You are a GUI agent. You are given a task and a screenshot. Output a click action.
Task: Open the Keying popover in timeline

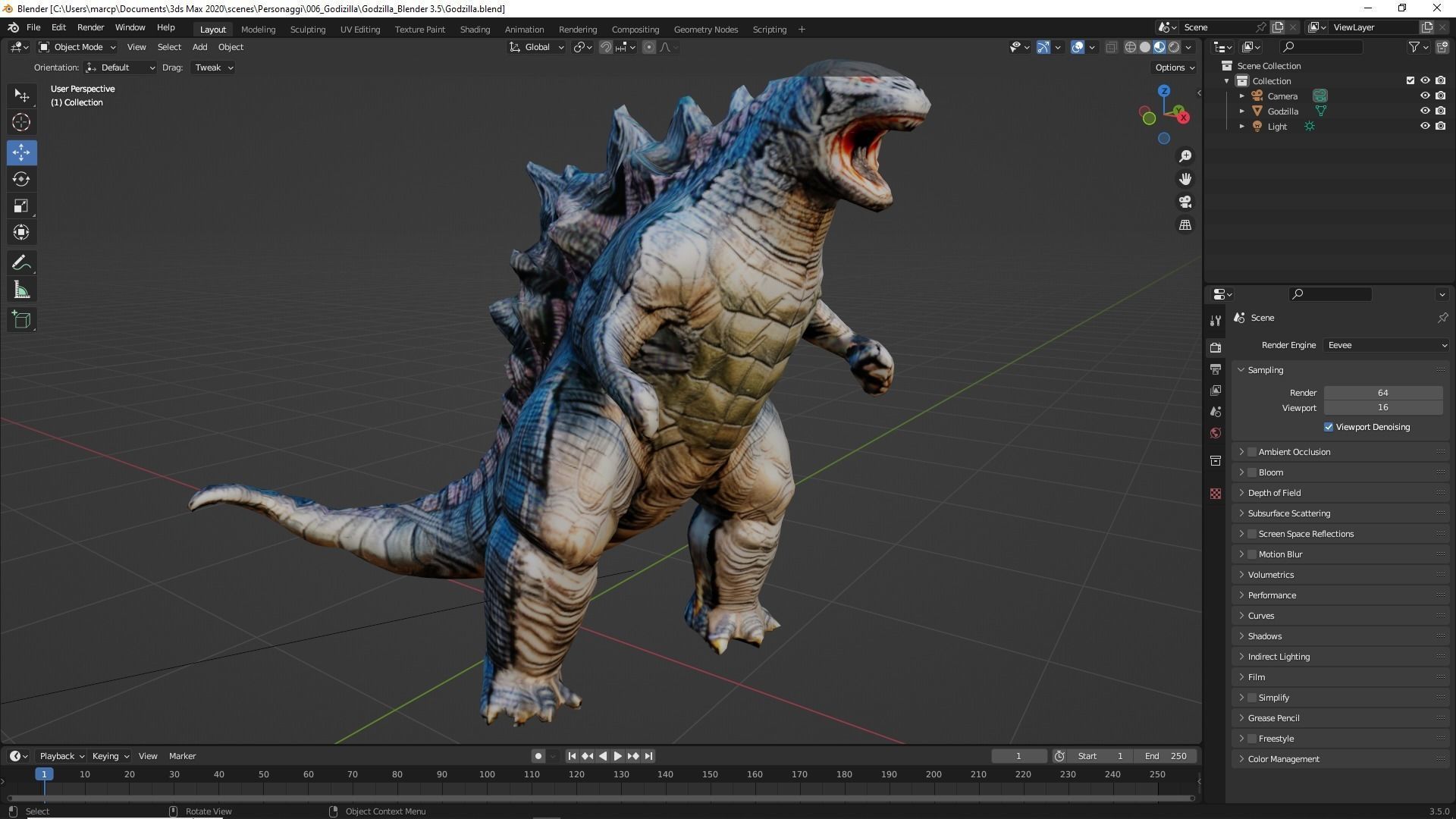[110, 756]
